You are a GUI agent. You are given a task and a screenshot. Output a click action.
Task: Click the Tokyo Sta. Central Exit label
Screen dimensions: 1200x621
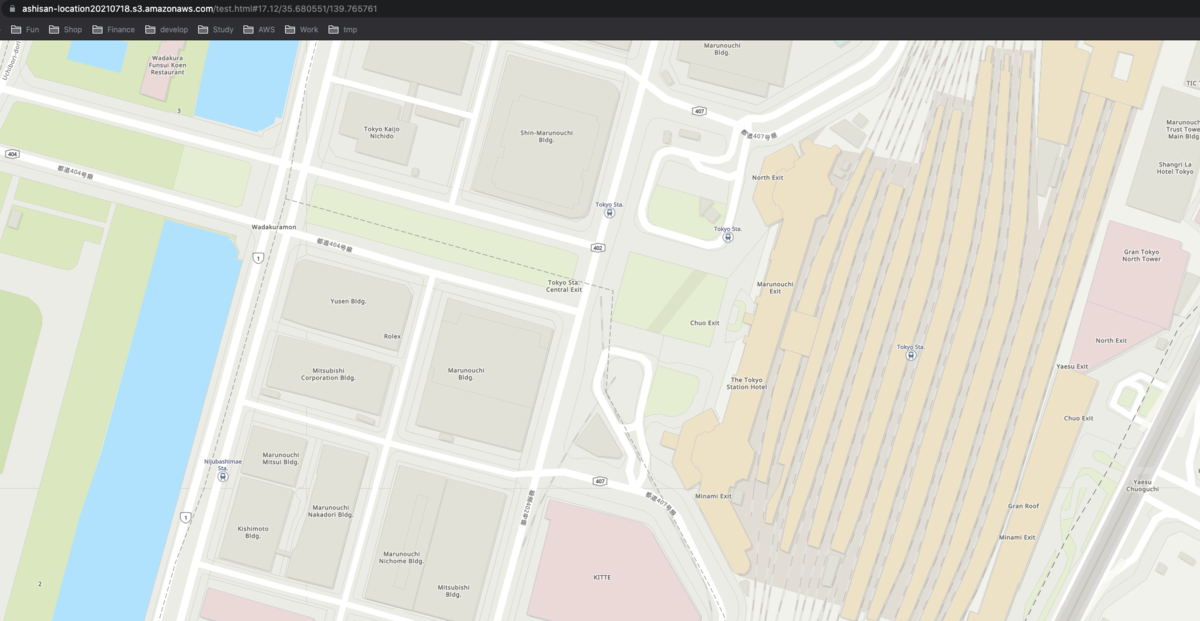564,286
